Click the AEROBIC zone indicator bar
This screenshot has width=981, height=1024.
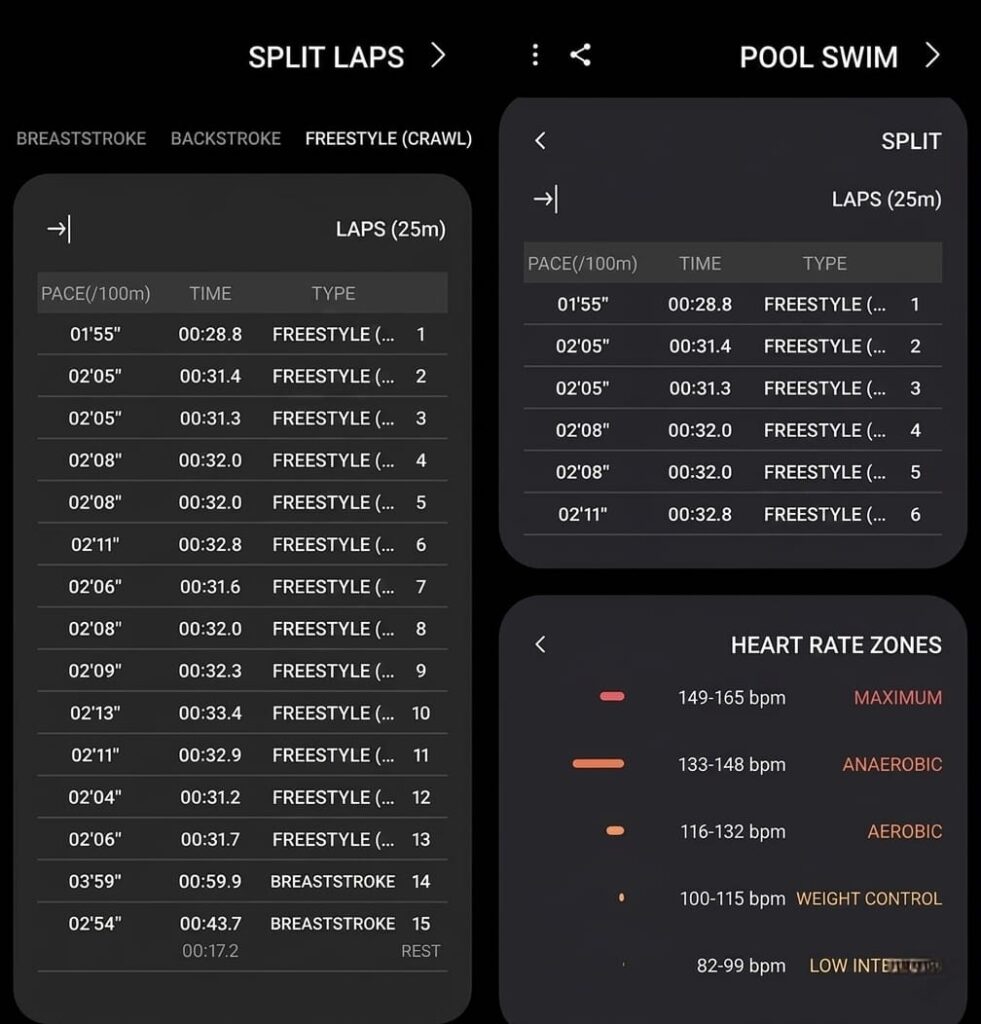pos(611,831)
